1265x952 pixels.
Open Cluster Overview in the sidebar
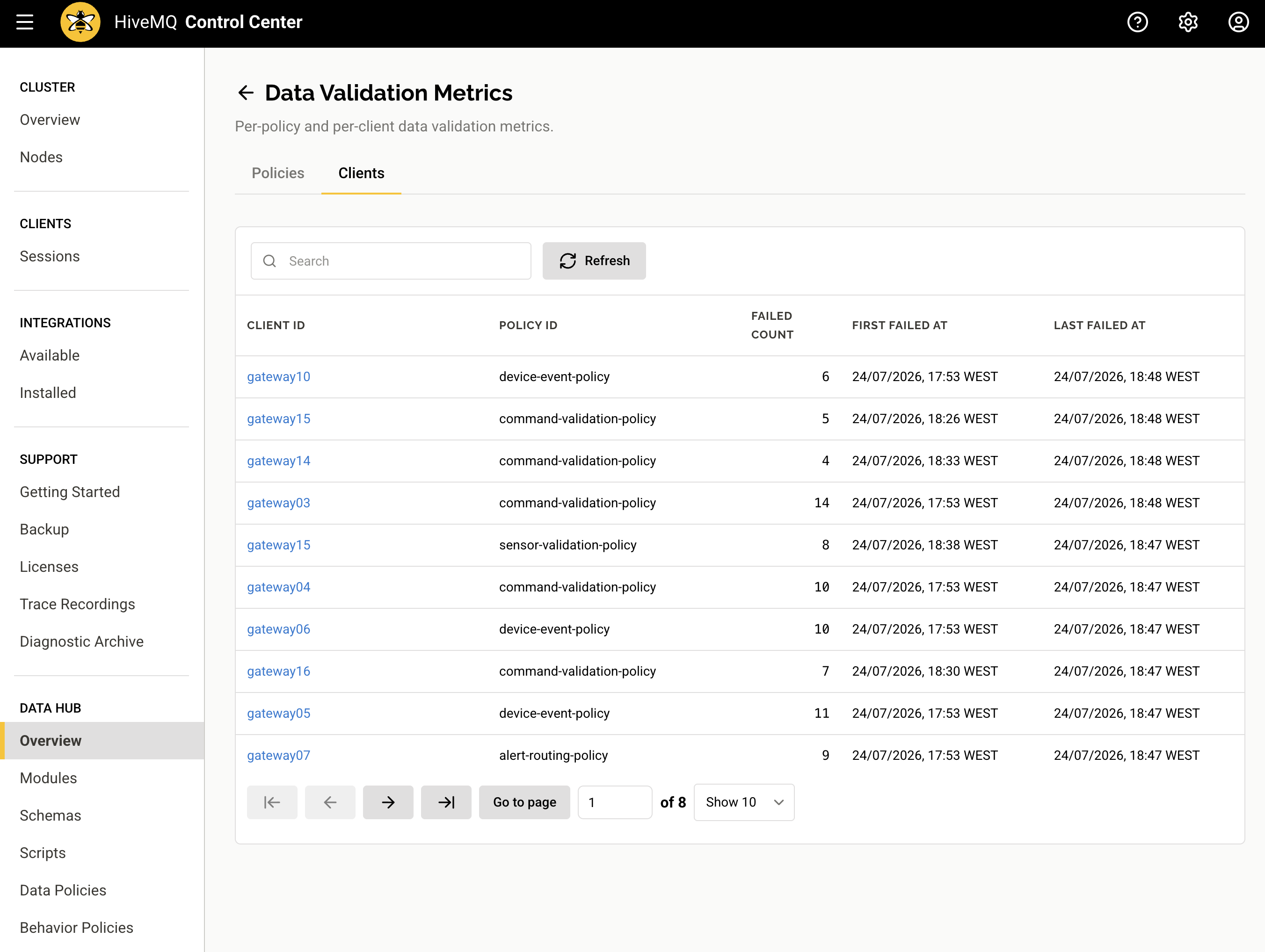[x=50, y=120]
